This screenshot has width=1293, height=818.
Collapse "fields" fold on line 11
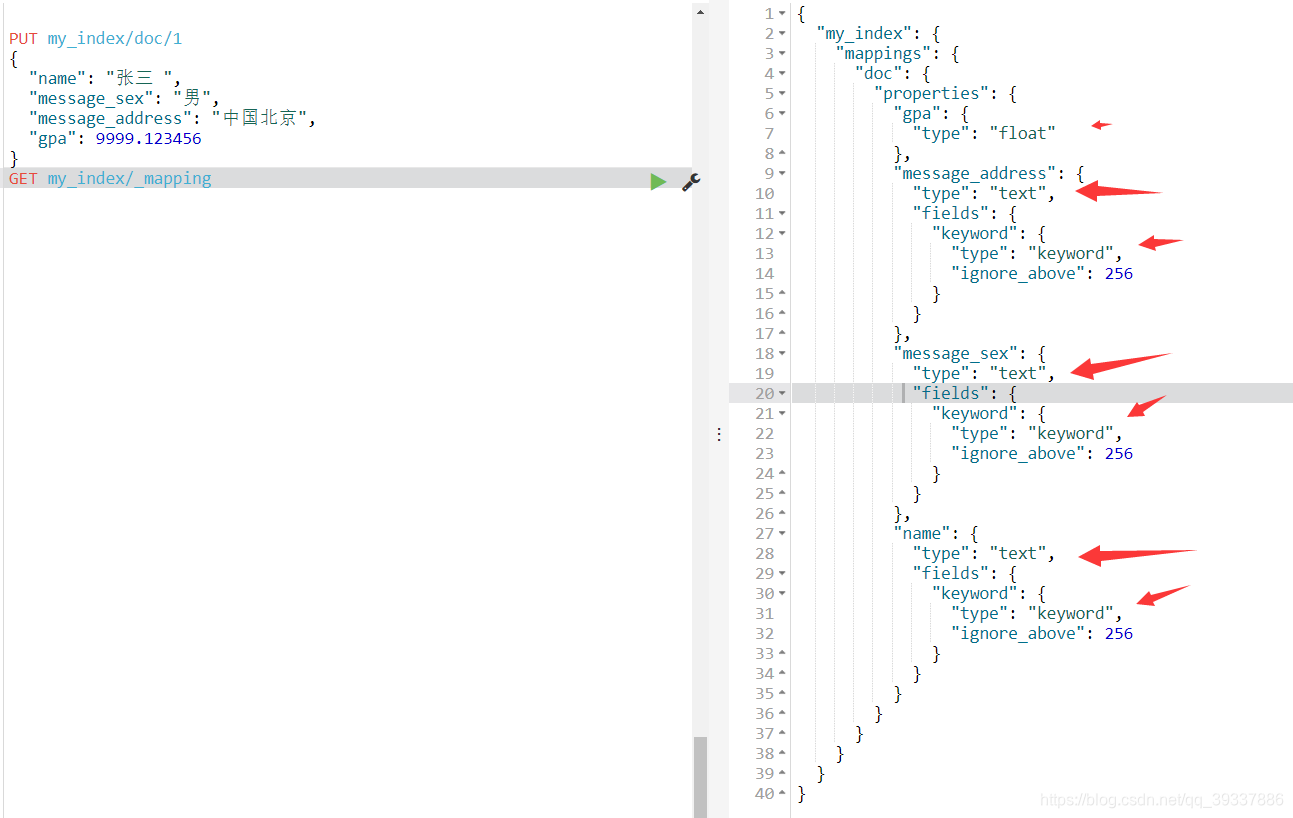click(x=782, y=214)
